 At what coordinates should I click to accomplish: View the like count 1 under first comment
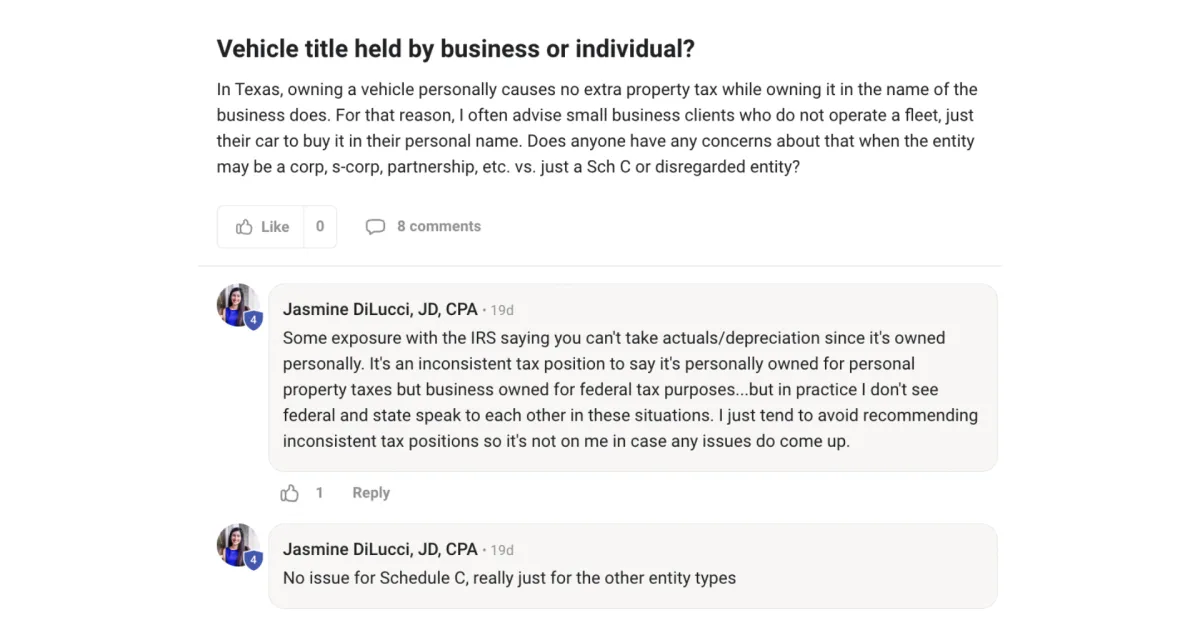pyautogui.click(x=320, y=493)
